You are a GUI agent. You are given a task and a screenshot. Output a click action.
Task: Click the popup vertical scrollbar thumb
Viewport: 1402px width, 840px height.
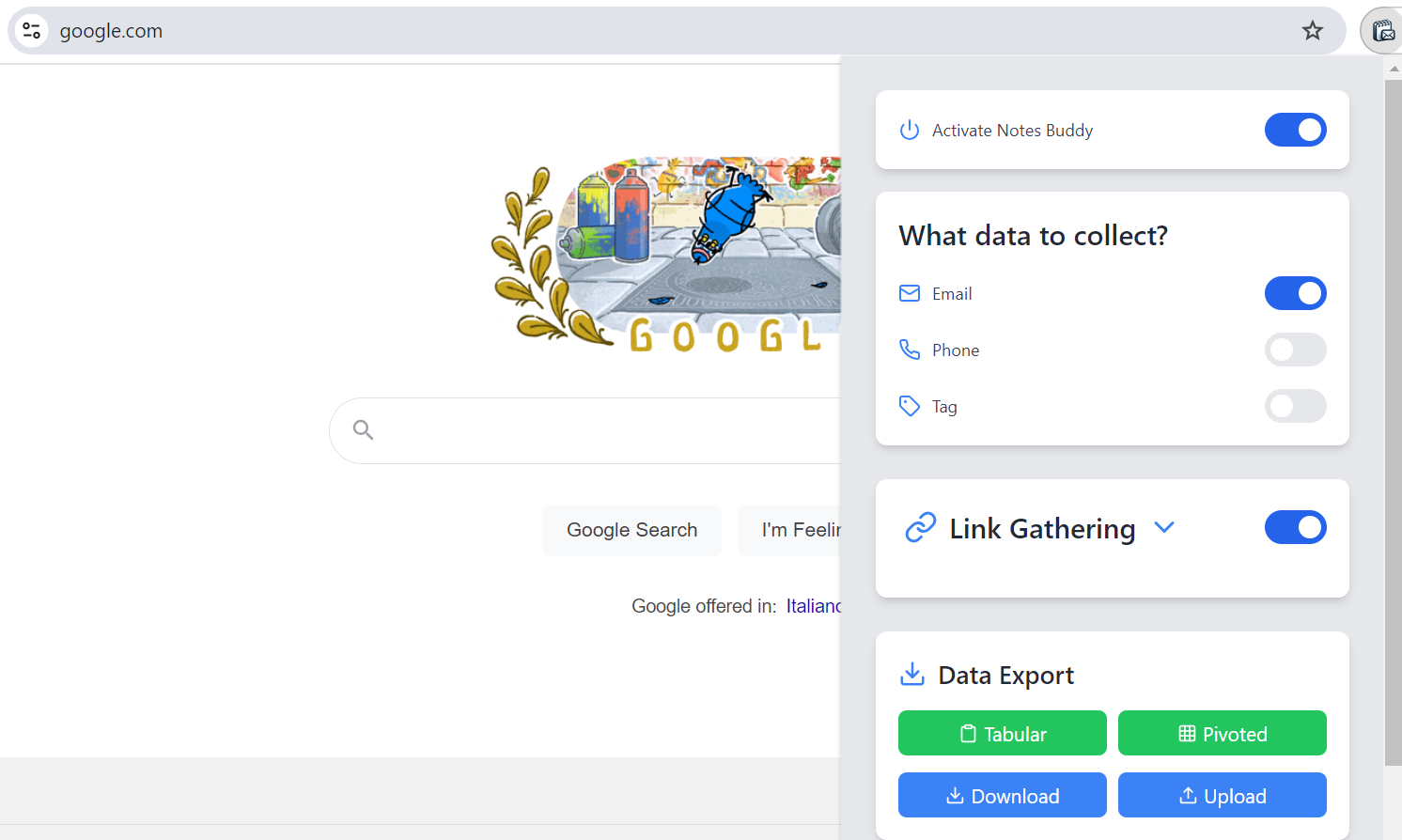click(x=1394, y=423)
